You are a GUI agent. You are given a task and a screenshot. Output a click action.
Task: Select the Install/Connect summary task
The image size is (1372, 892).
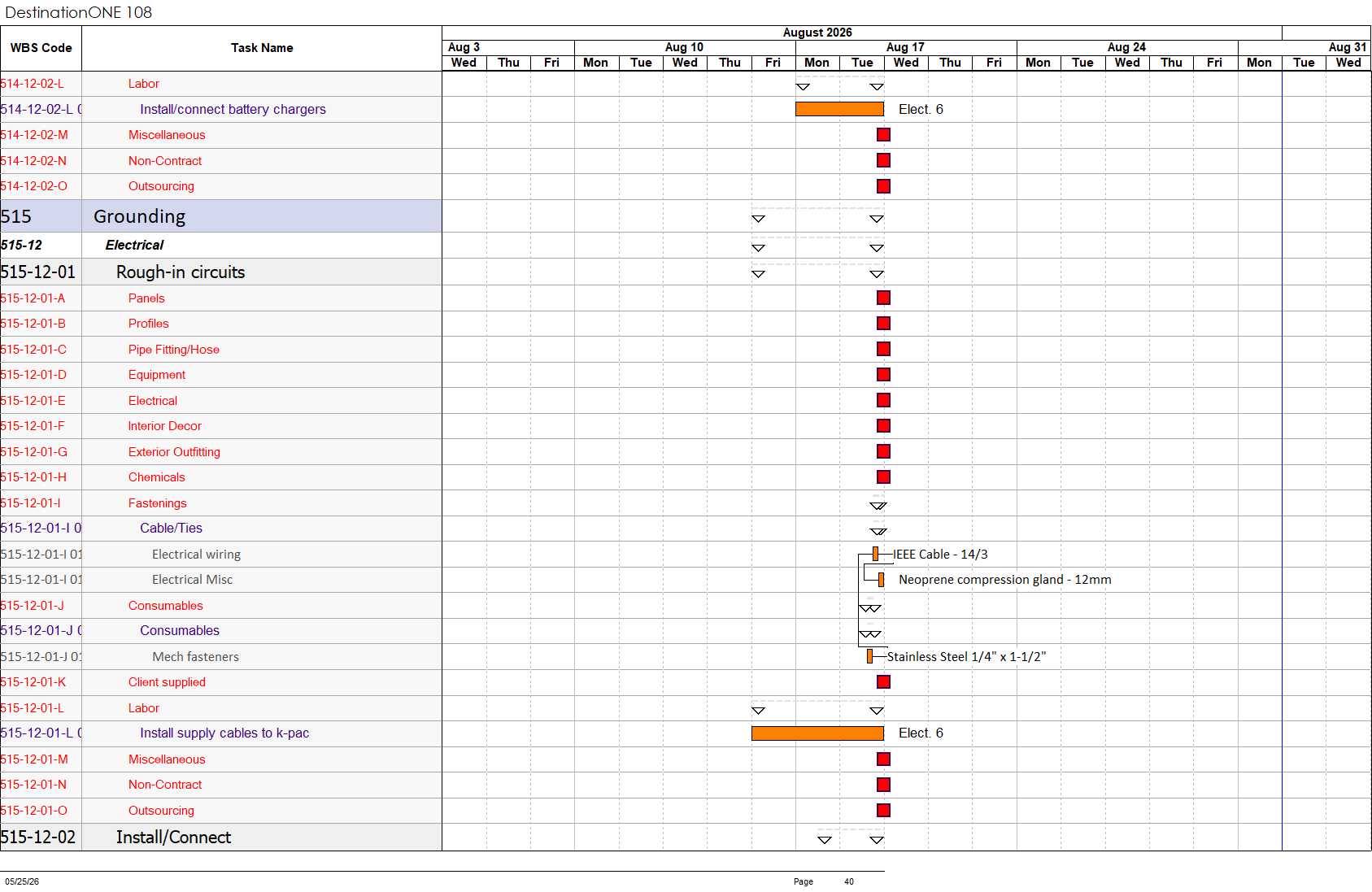173,837
